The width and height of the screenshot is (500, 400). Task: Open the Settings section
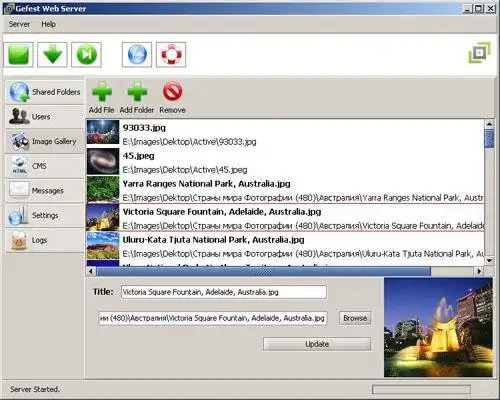45,215
